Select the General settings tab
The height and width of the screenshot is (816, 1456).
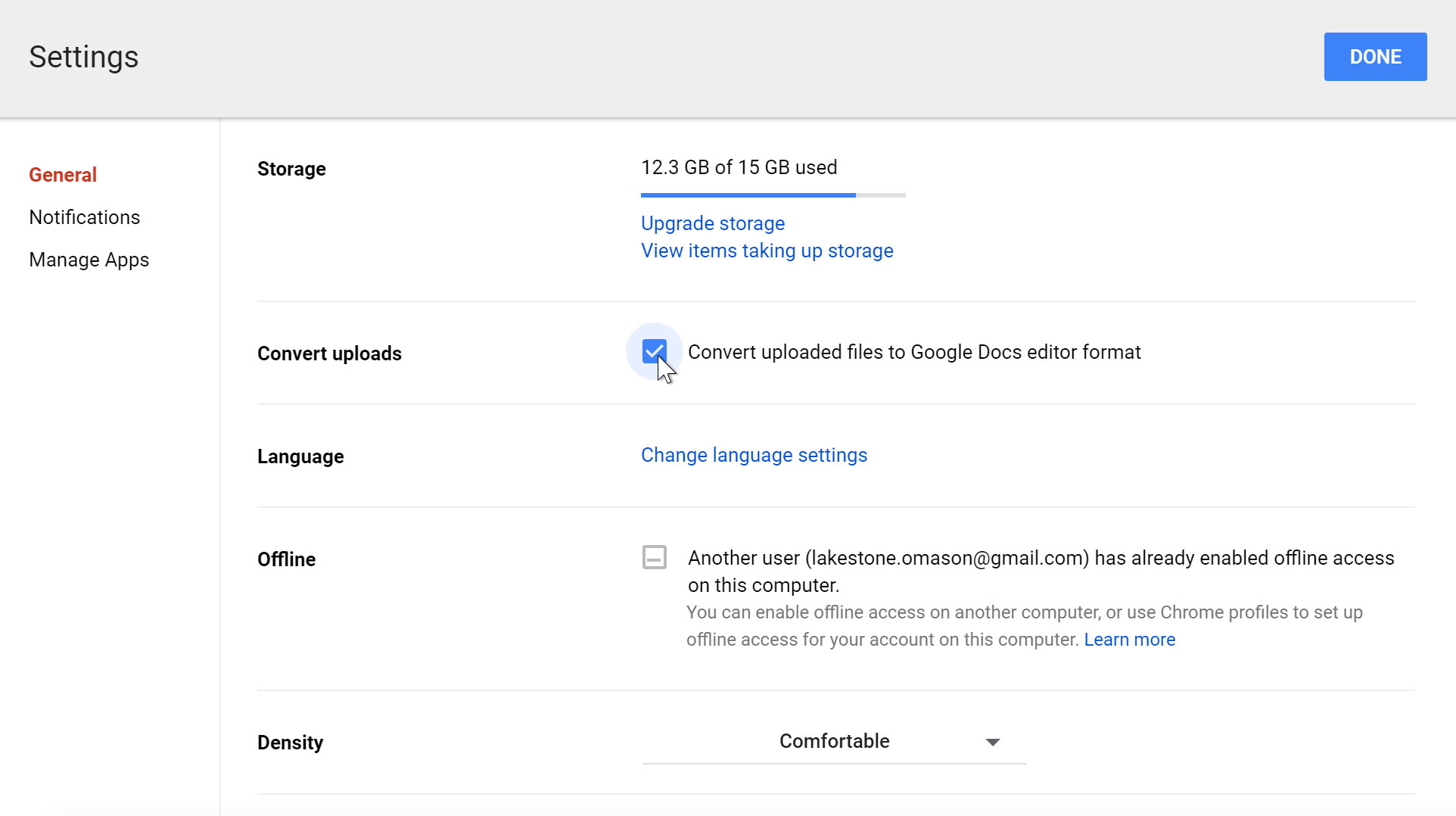[x=63, y=174]
